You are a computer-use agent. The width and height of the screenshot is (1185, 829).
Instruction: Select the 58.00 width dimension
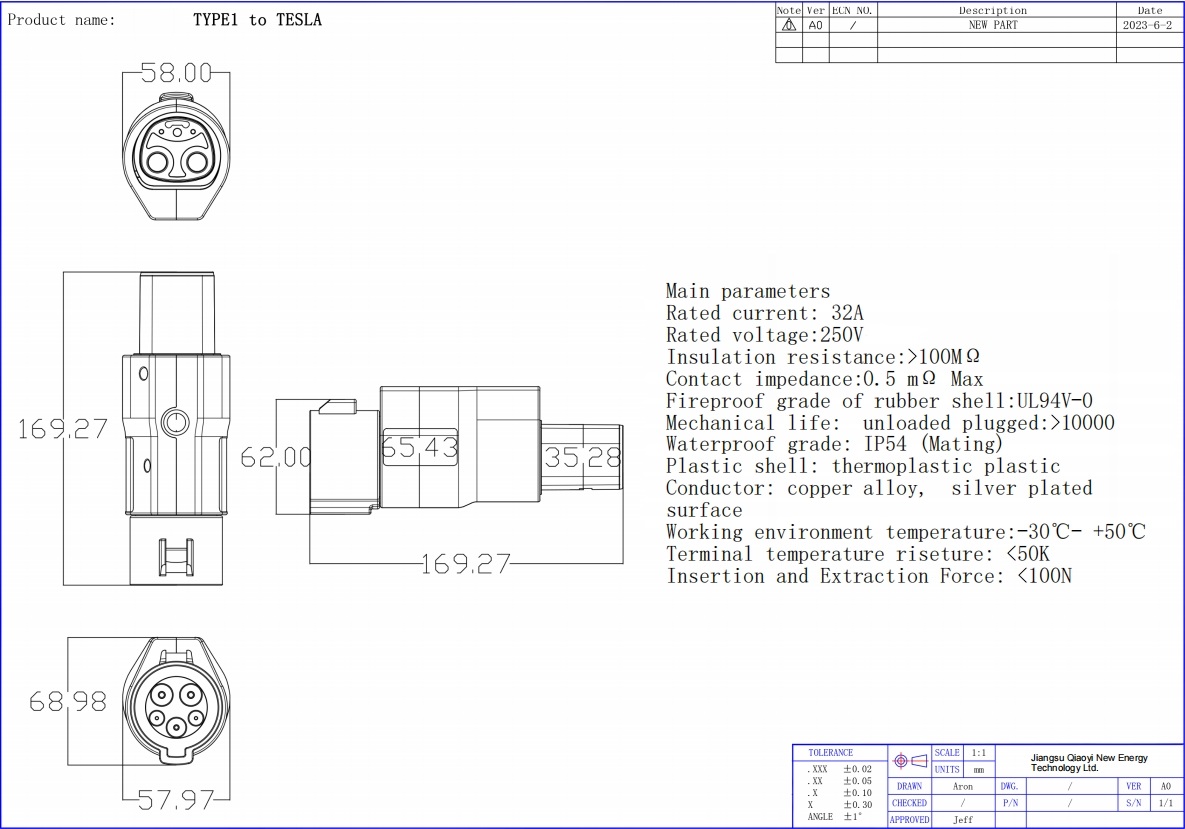coord(176,73)
